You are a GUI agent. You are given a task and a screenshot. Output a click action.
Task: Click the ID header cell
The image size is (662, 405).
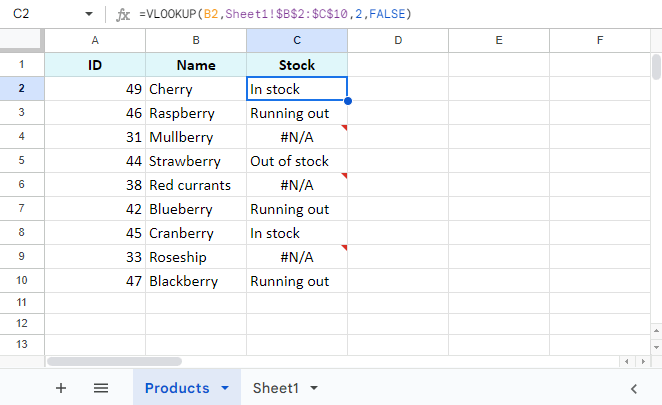[x=95, y=65]
